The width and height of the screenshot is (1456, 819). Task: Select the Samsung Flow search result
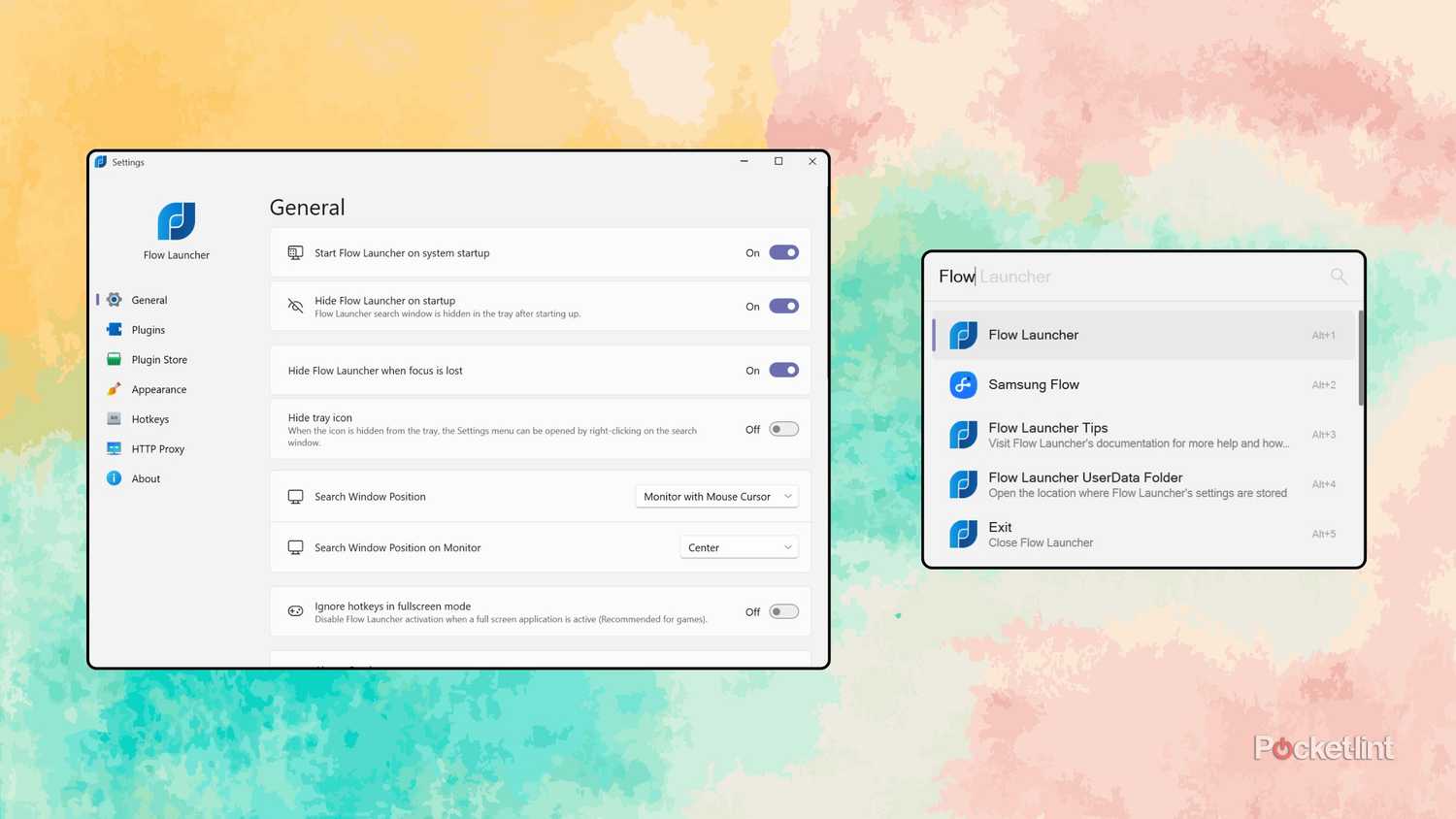click(x=1143, y=384)
